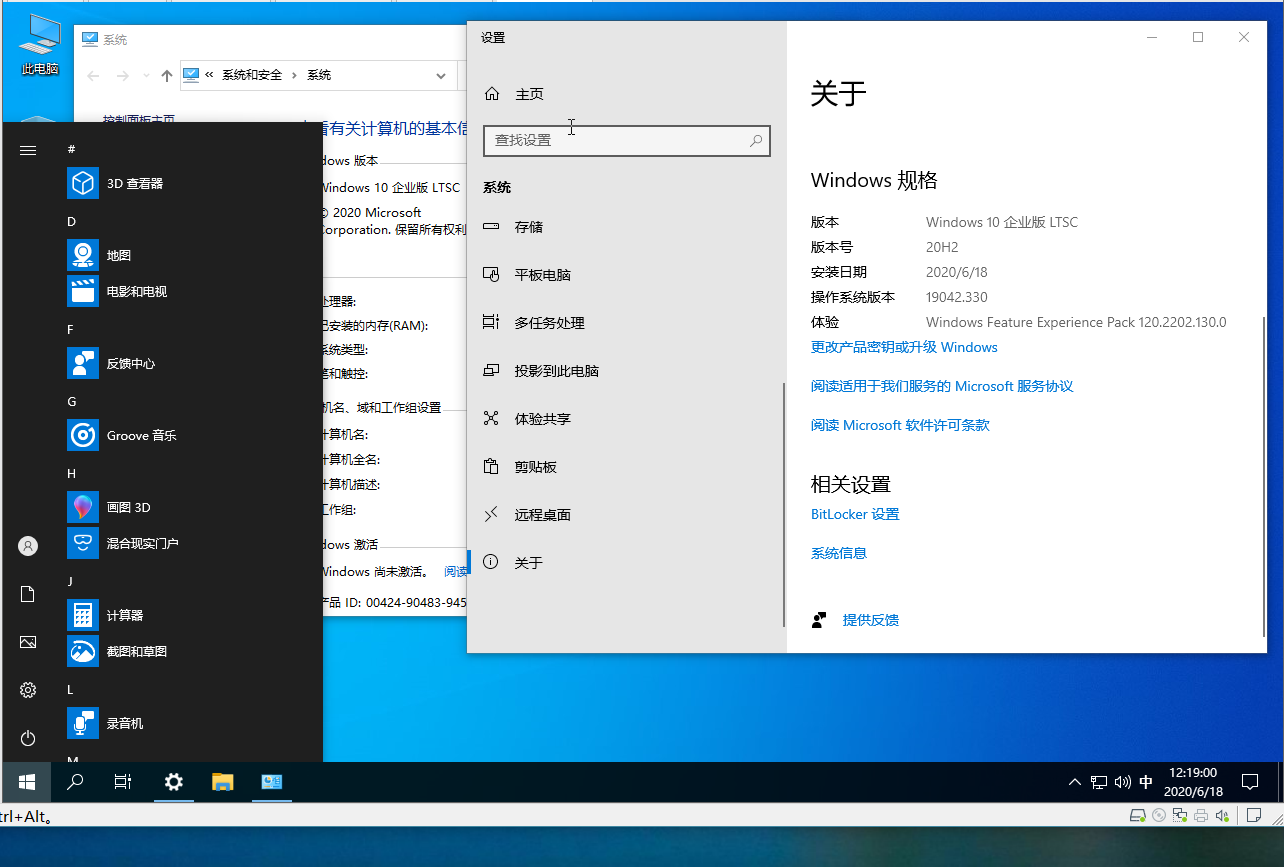This screenshot has height=867, width=1284.
Task: Click 系统和安全 breadcrumb in address bar
Action: coord(252,76)
